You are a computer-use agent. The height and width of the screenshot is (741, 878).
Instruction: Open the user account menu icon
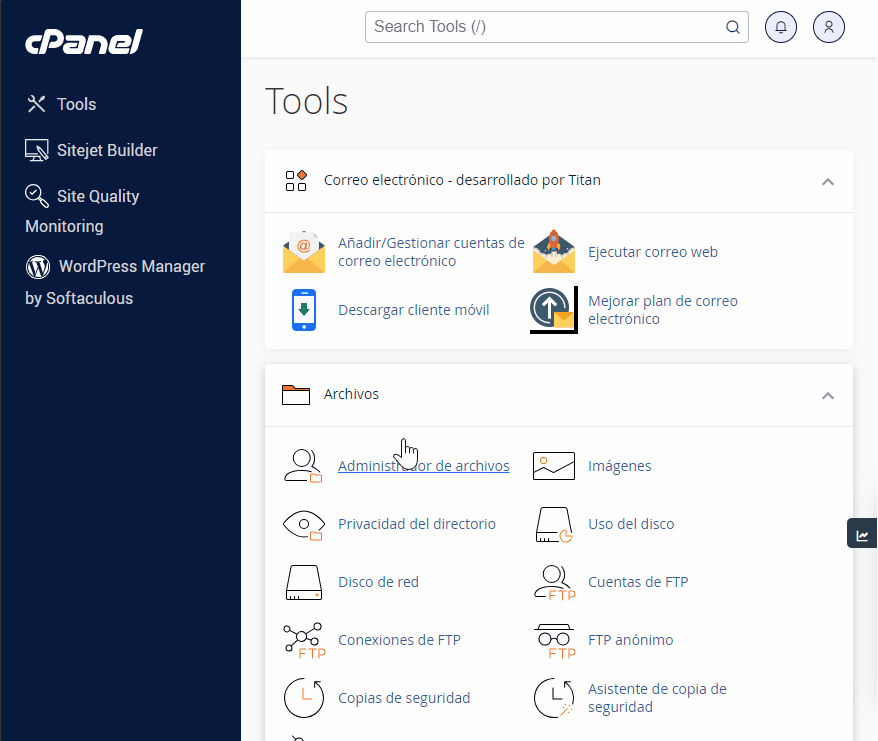(x=829, y=27)
